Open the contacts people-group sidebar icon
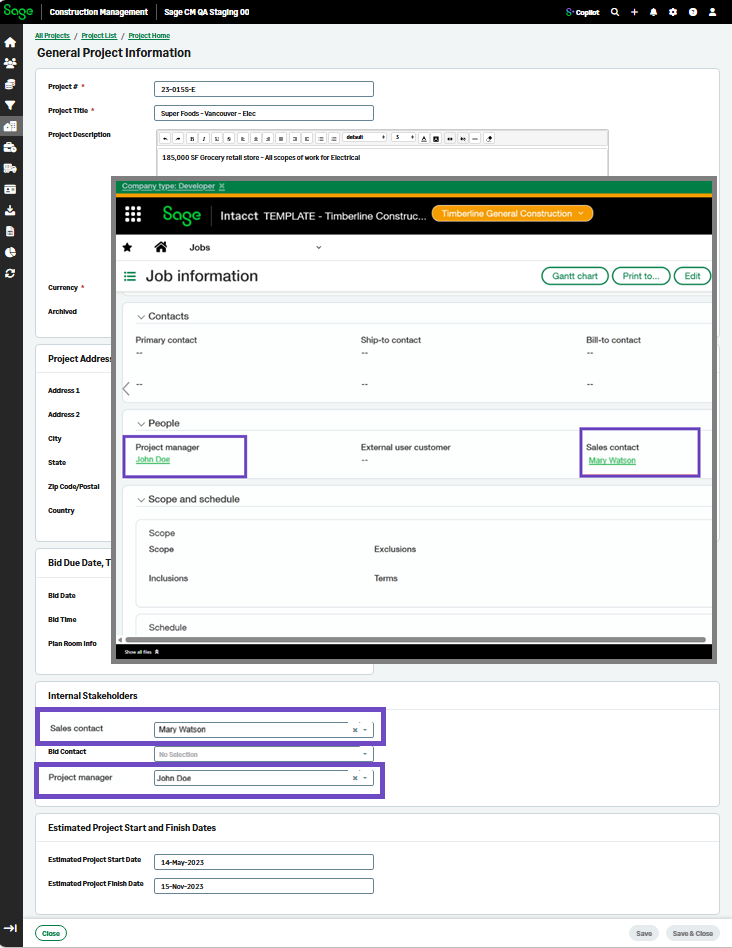This screenshot has height=948, width=732. coord(10,63)
